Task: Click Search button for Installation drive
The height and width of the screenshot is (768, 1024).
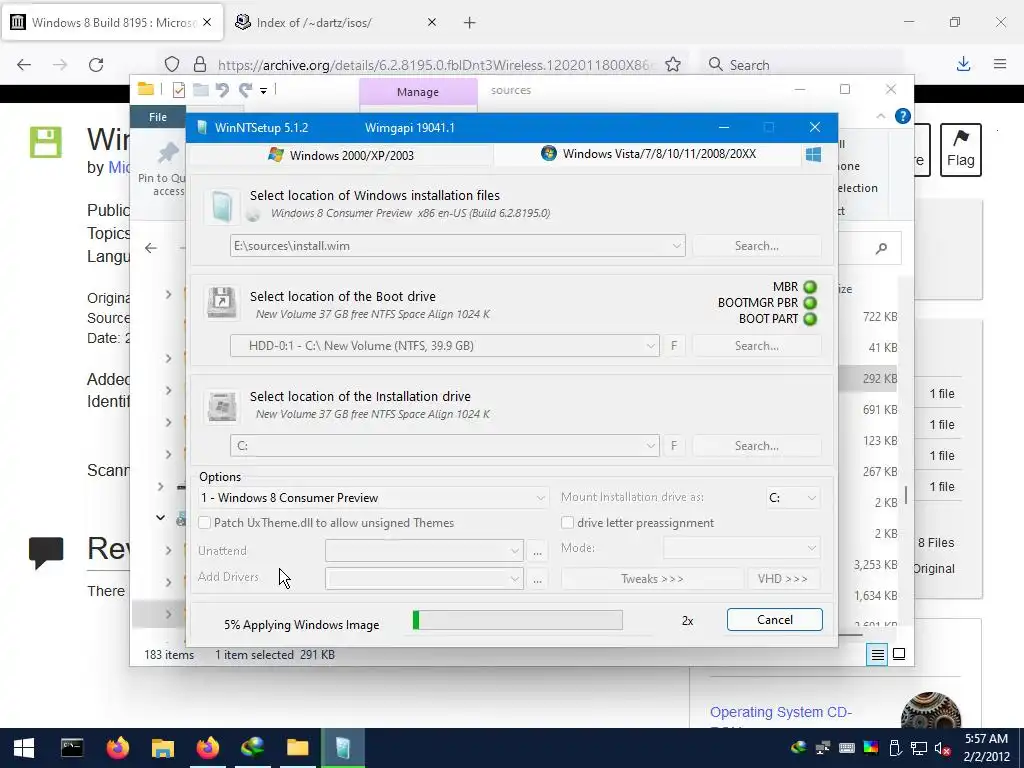Action: click(x=756, y=446)
